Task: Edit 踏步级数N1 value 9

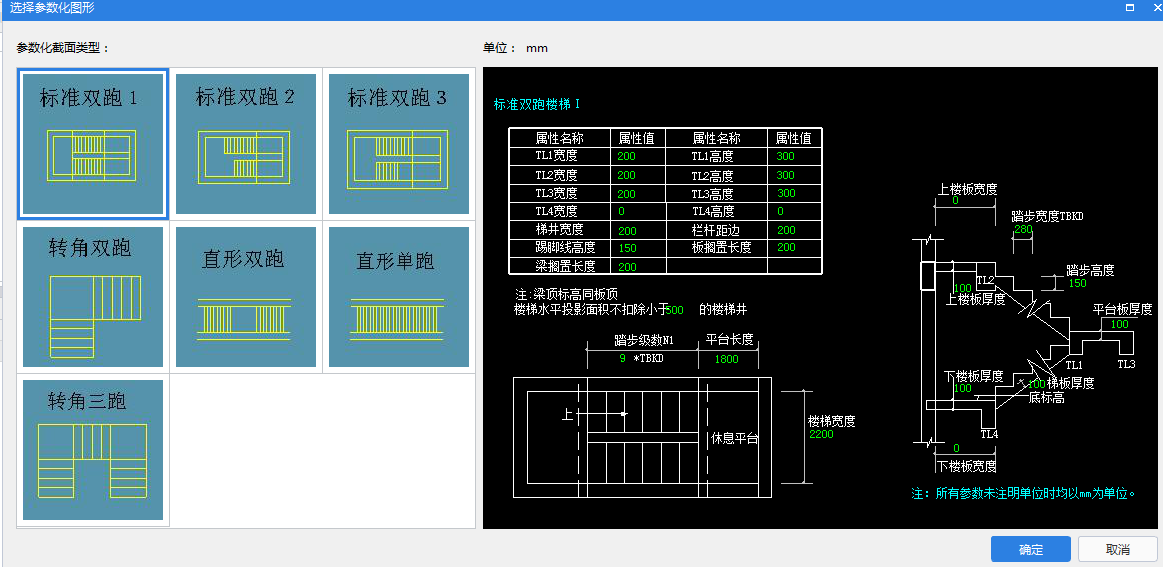Action: point(622,358)
